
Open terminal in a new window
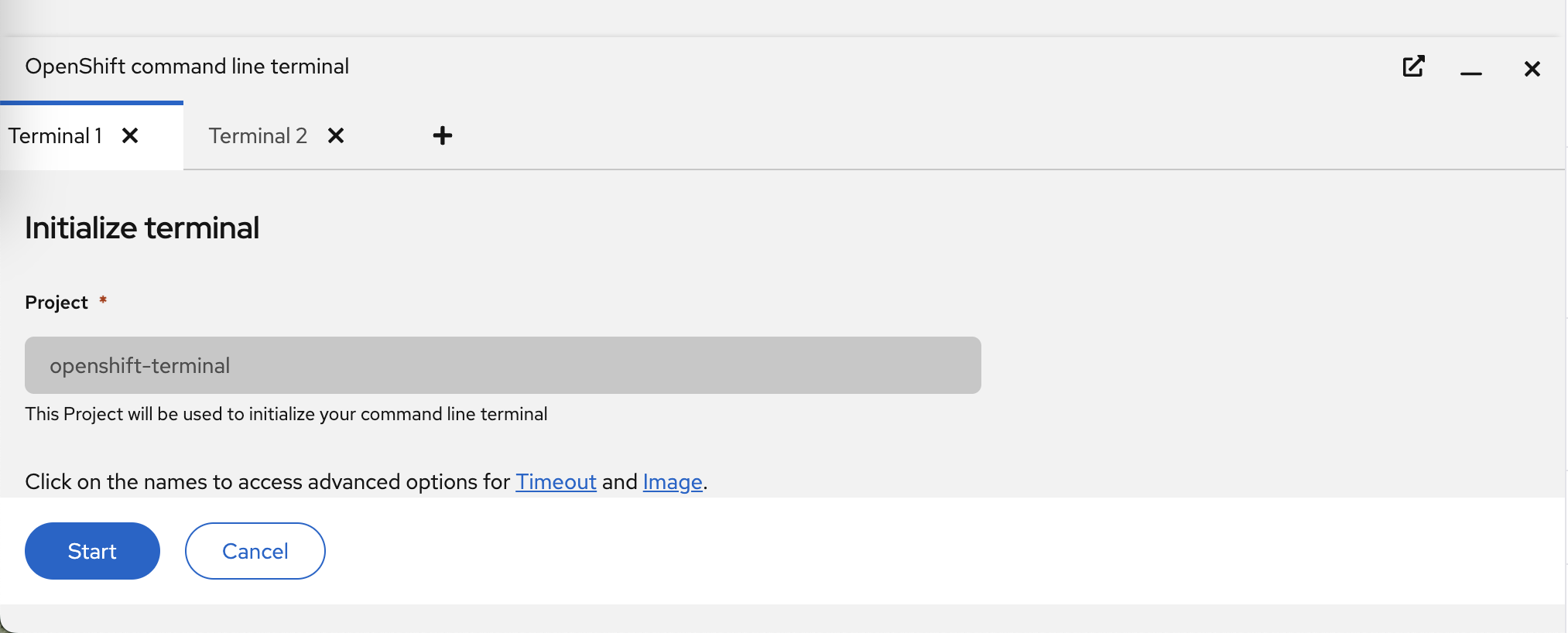(x=1413, y=67)
